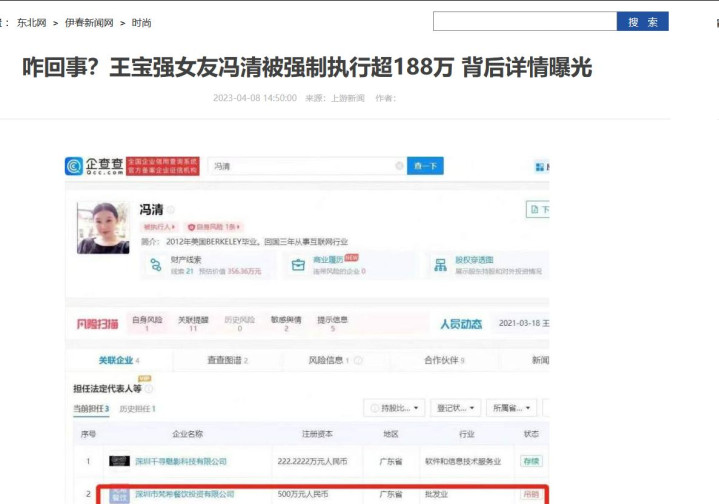Image resolution: width=719 pixels, height=504 pixels.
Task: Click the 人员动态 heading
Action: (x=461, y=324)
